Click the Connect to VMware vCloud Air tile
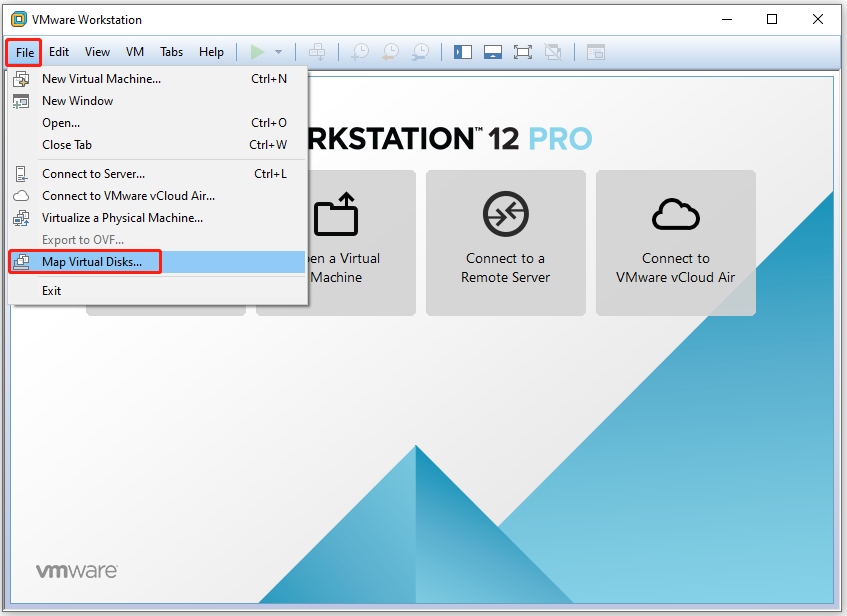The height and width of the screenshot is (616, 847). click(675, 242)
